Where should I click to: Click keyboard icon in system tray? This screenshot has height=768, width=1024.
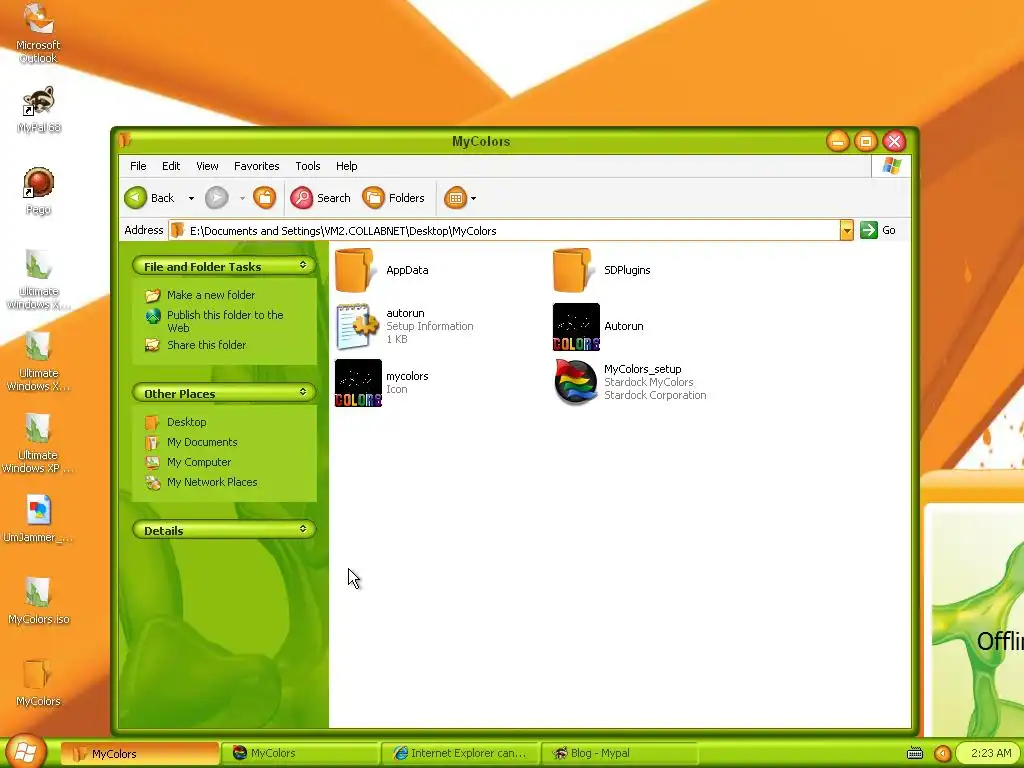(x=915, y=753)
